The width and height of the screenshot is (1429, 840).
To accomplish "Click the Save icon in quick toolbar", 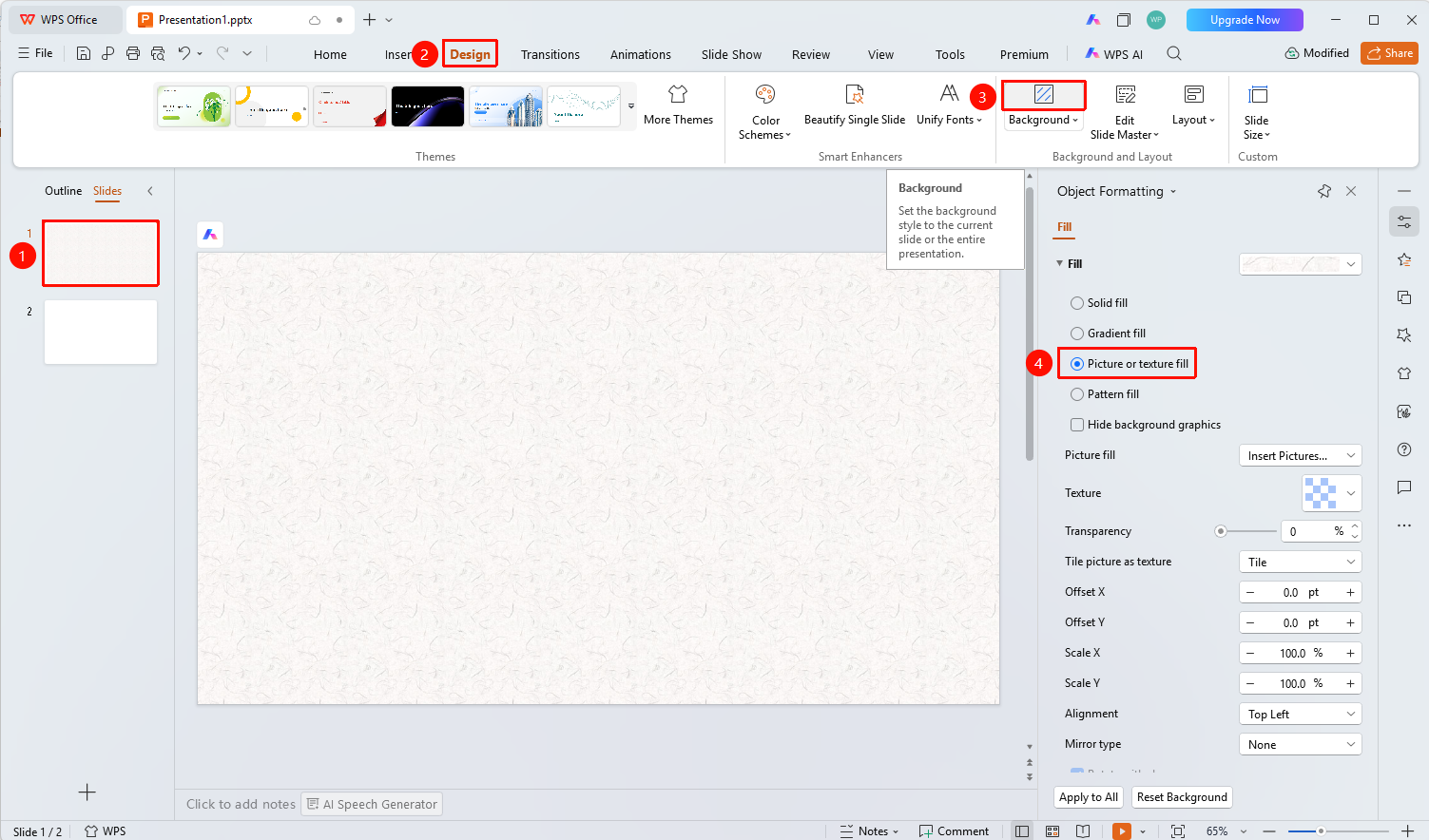I will pyautogui.click(x=84, y=53).
